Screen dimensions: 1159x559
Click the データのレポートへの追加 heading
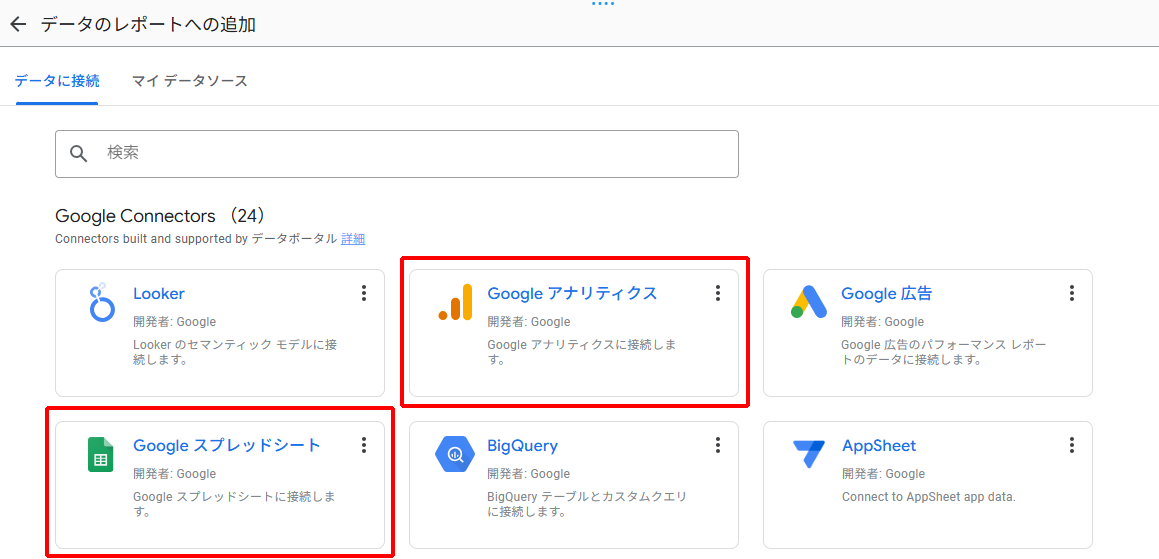(x=148, y=24)
